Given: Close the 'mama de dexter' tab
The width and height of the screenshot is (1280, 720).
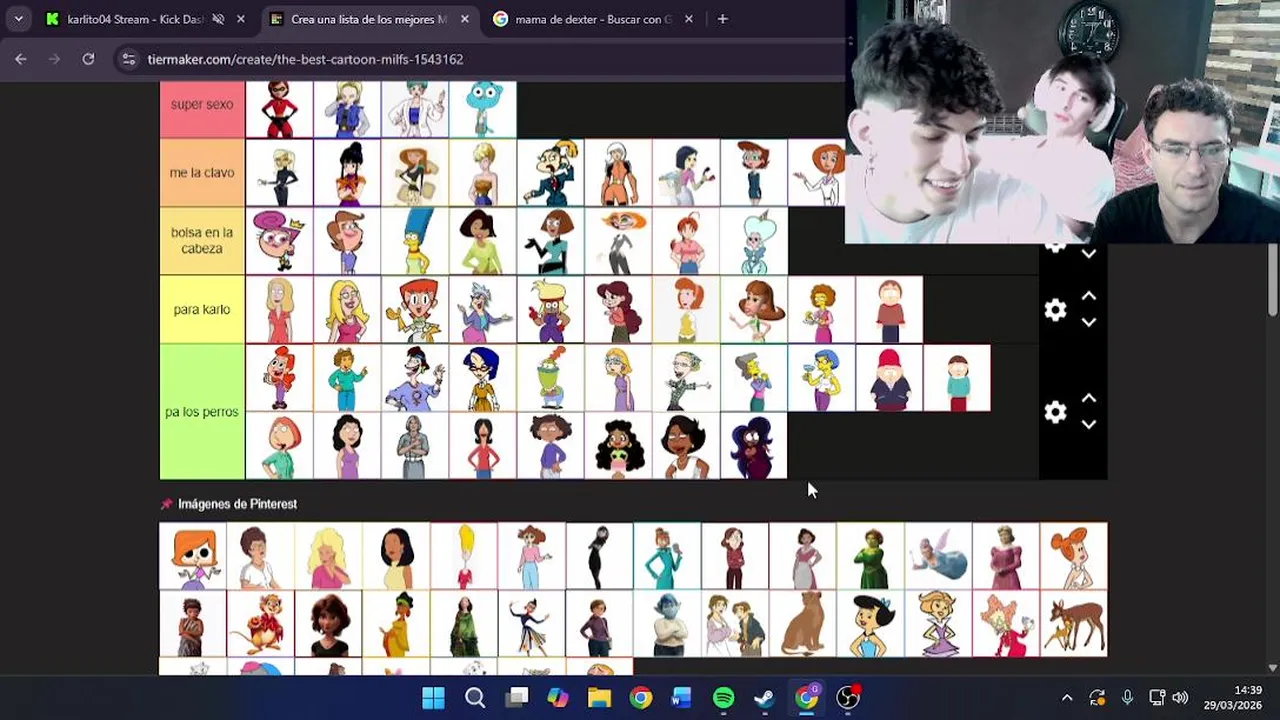Looking at the screenshot, I should coord(688,19).
